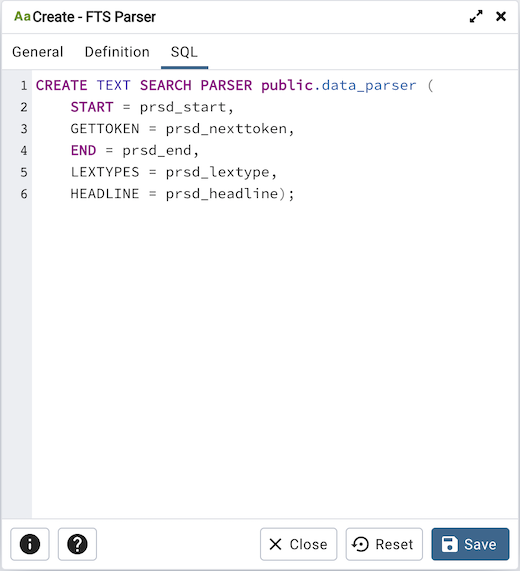
Task: Click the Reset button
Action: coord(384,544)
